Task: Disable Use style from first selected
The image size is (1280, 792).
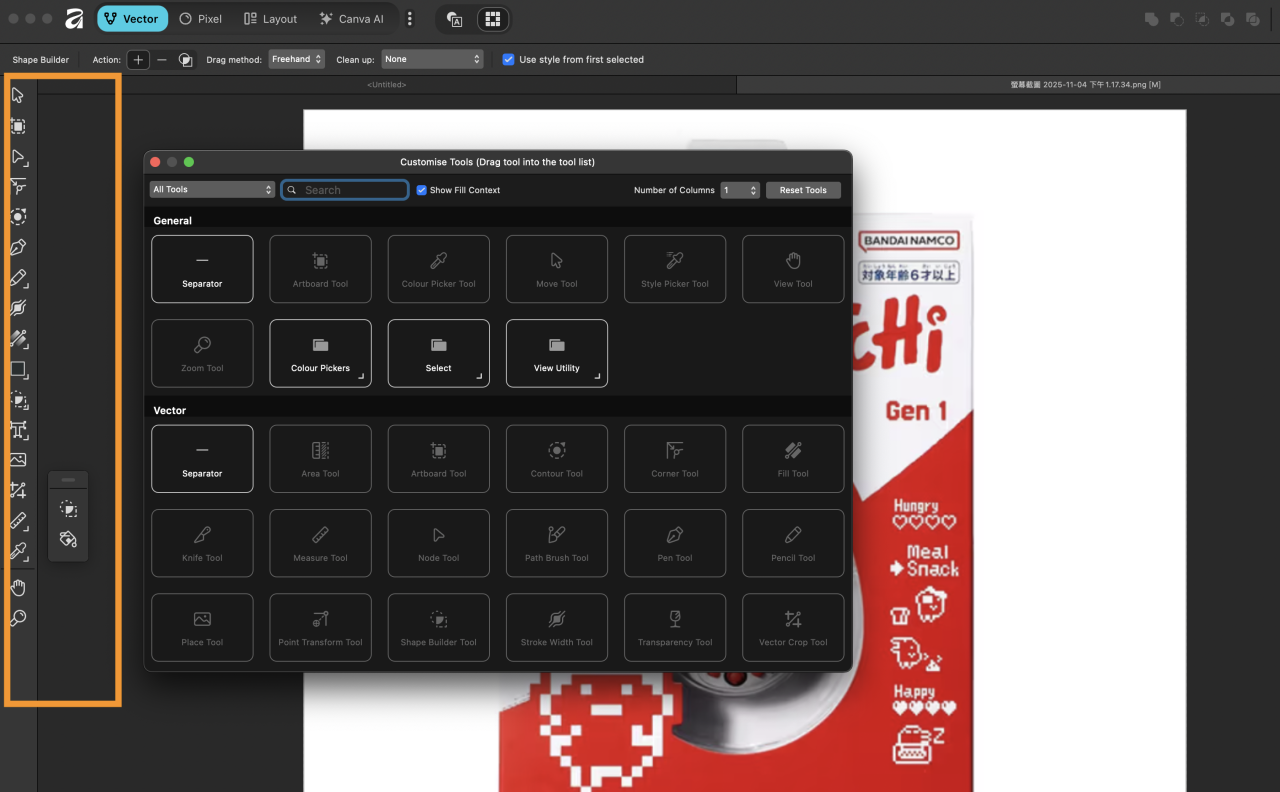Action: (508, 60)
